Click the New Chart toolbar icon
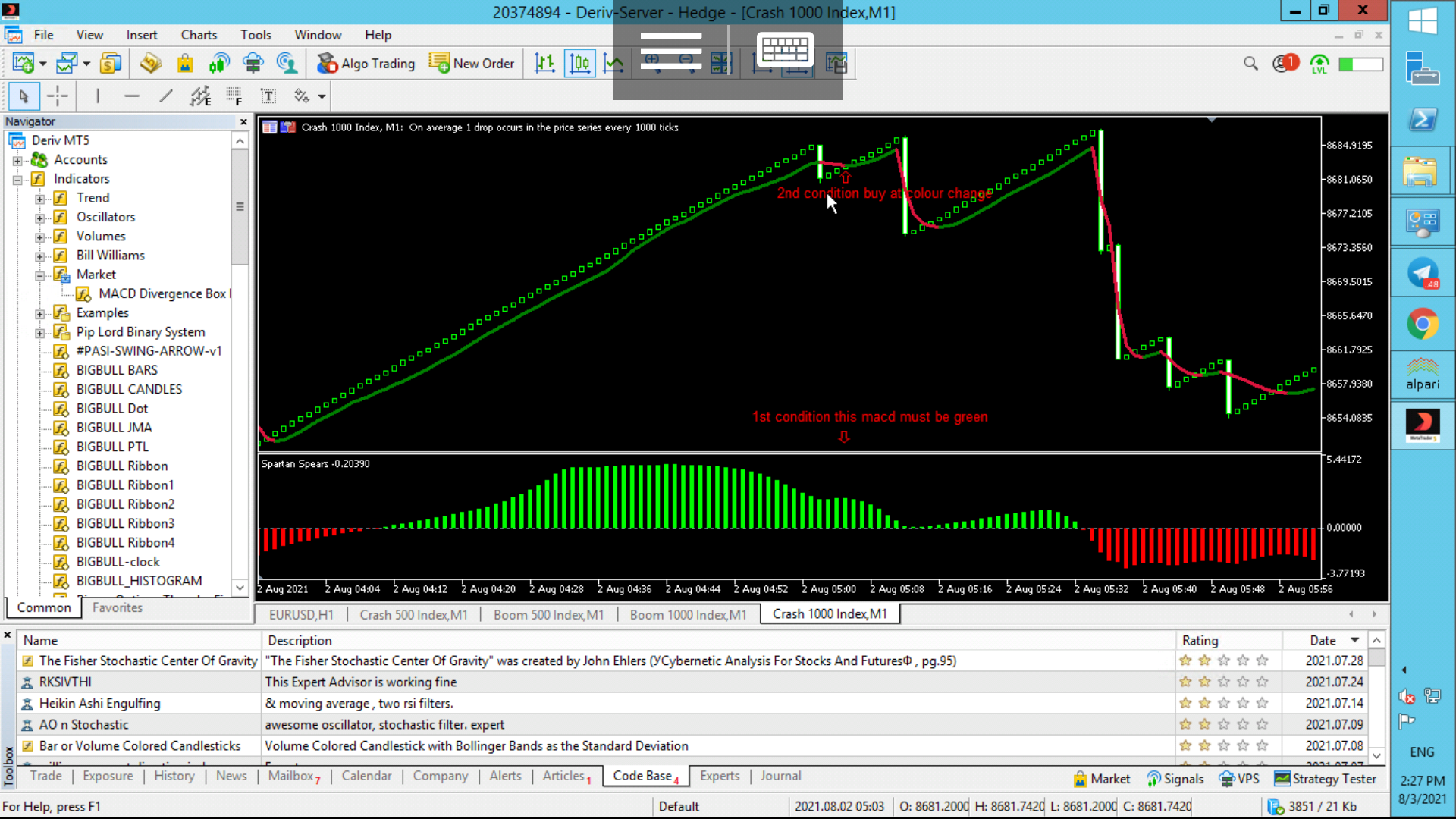 pyautogui.click(x=23, y=64)
